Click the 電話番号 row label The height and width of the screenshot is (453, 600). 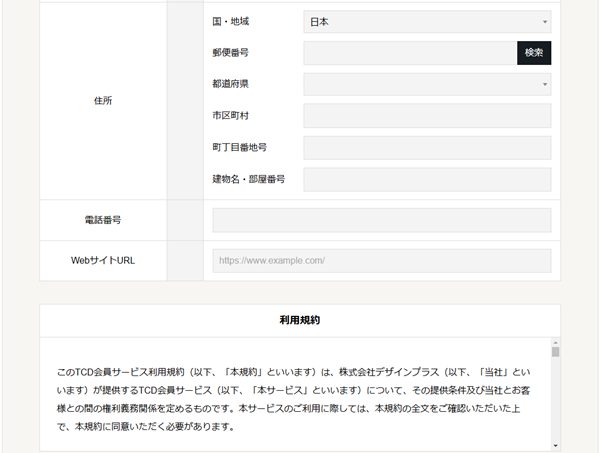pos(103,220)
